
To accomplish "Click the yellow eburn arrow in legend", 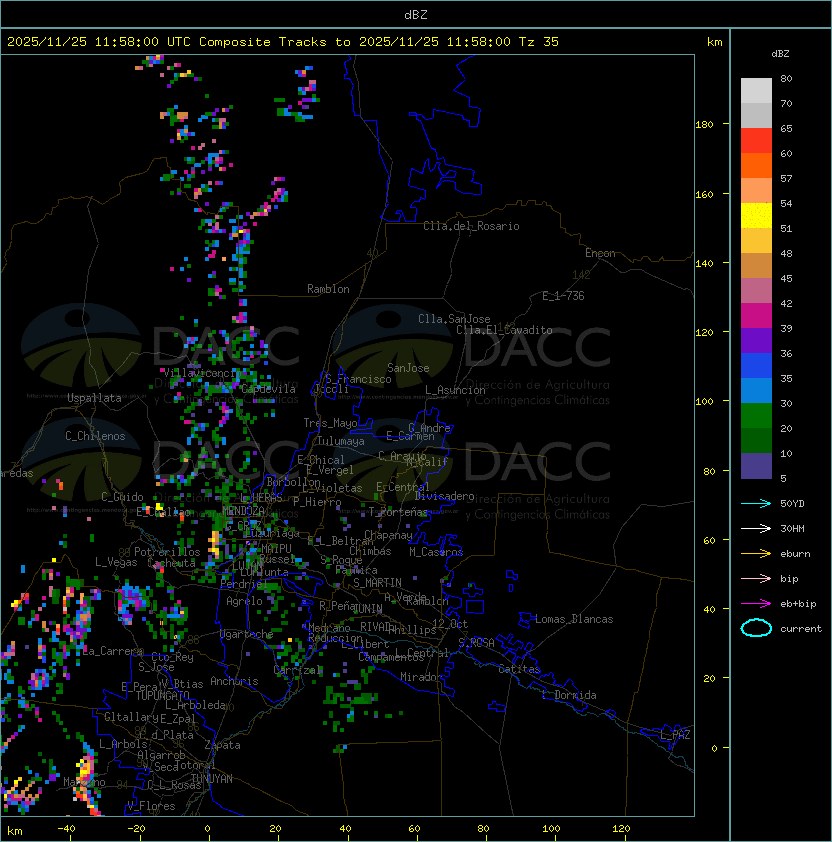I will (756, 554).
